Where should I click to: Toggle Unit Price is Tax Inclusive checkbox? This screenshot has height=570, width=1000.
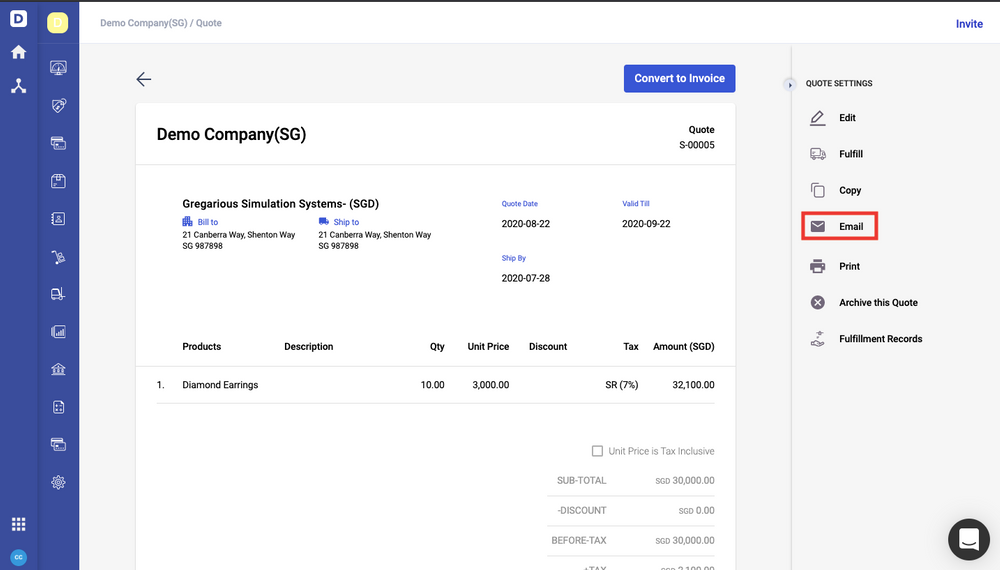pos(598,451)
